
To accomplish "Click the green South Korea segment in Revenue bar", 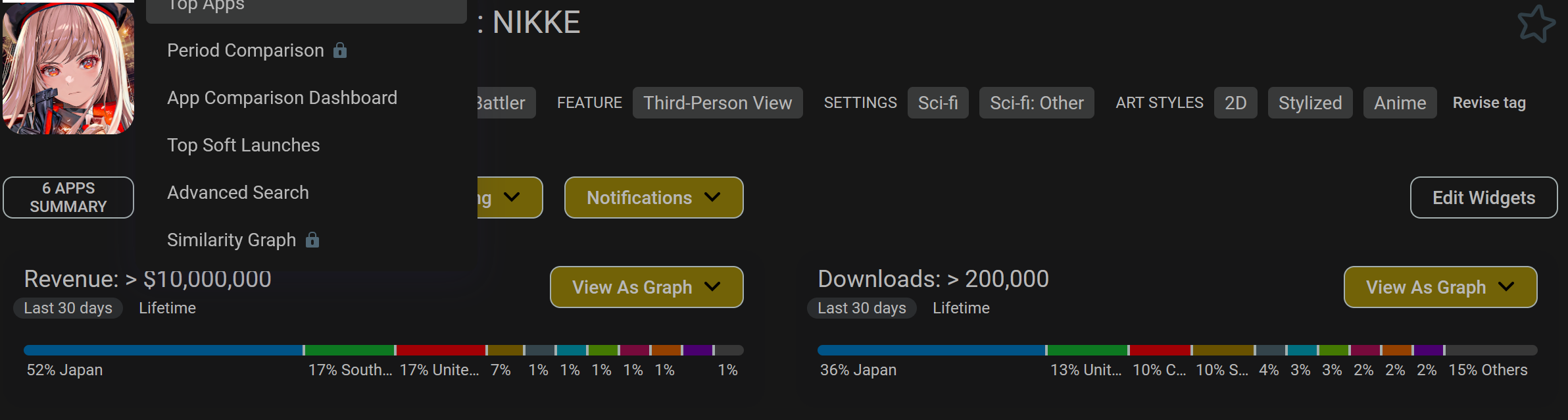I will (x=349, y=350).
